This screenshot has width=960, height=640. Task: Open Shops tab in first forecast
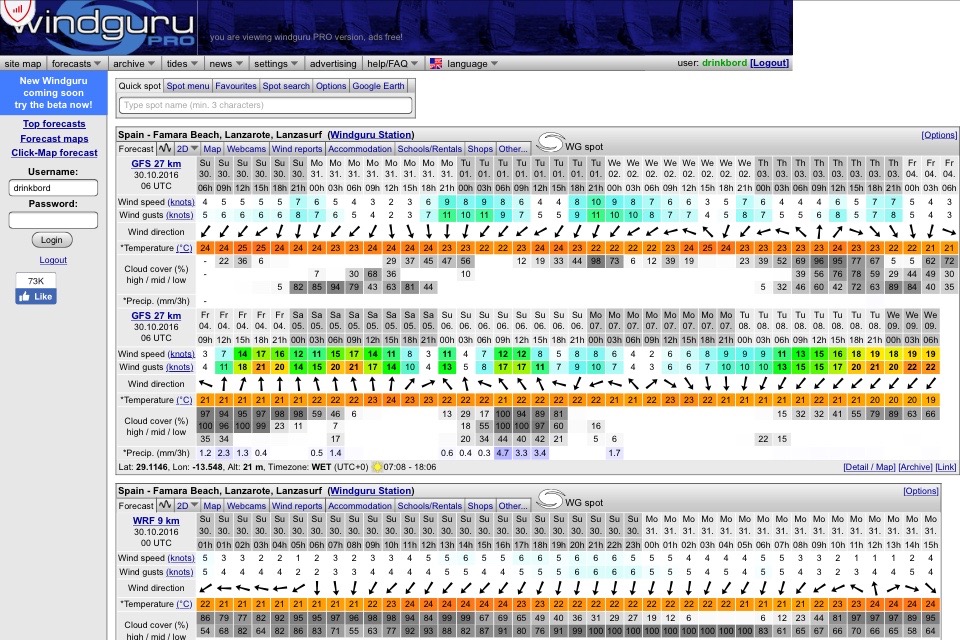[480, 149]
